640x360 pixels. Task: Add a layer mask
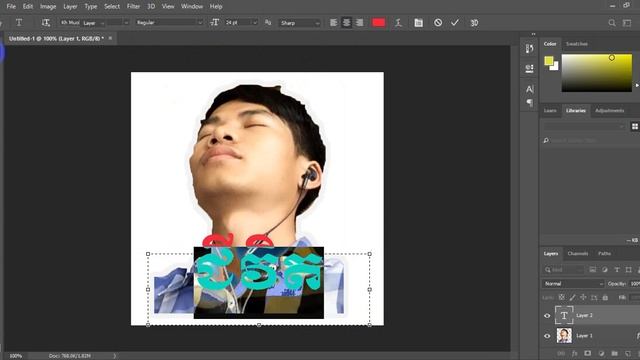pyautogui.click(x=587, y=353)
